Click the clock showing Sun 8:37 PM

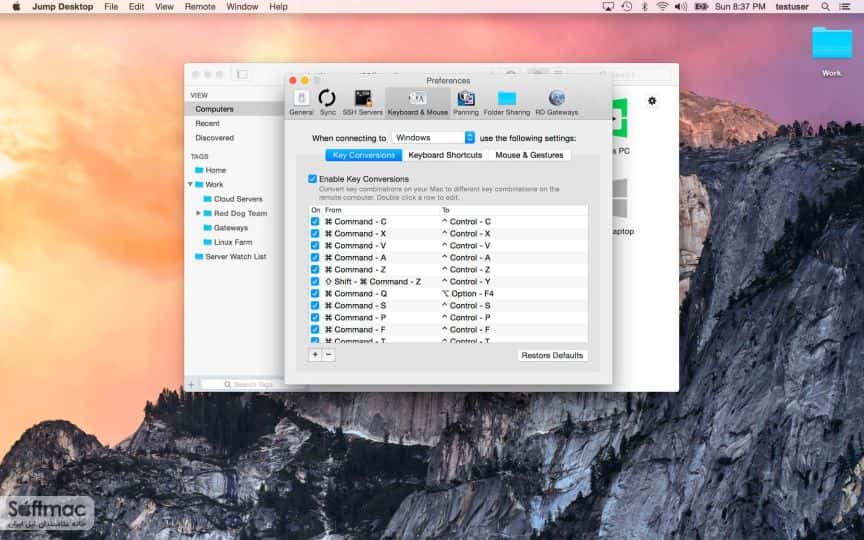[740, 7]
